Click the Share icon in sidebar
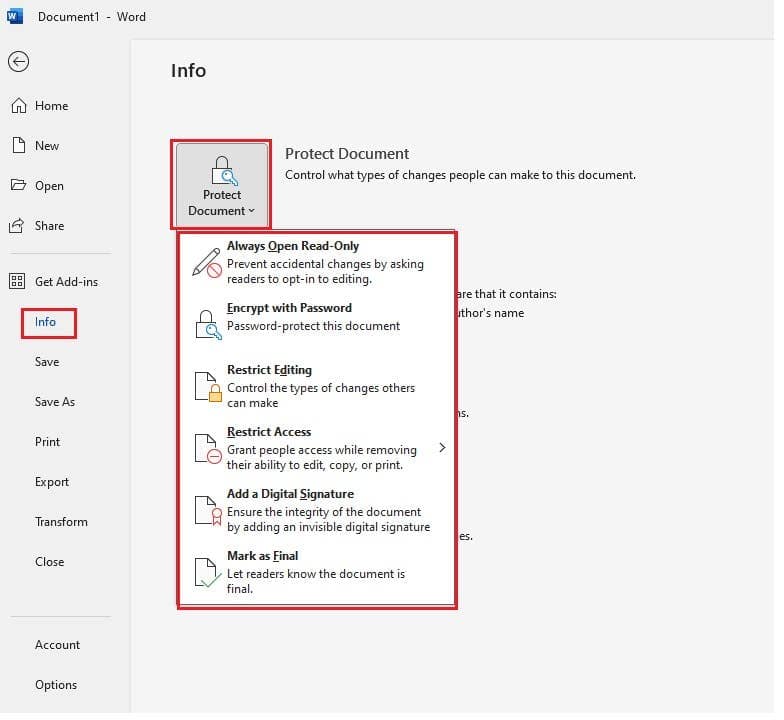 tap(18, 226)
